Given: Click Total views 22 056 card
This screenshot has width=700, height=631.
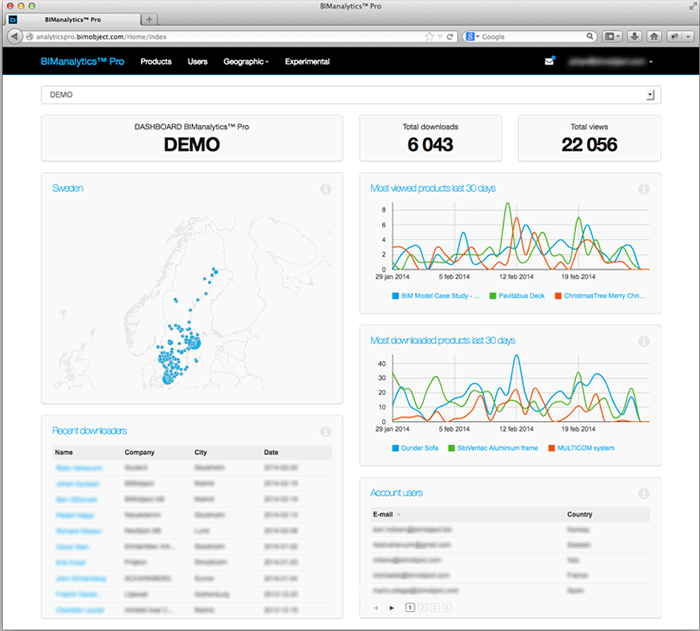Looking at the screenshot, I should (x=589, y=138).
